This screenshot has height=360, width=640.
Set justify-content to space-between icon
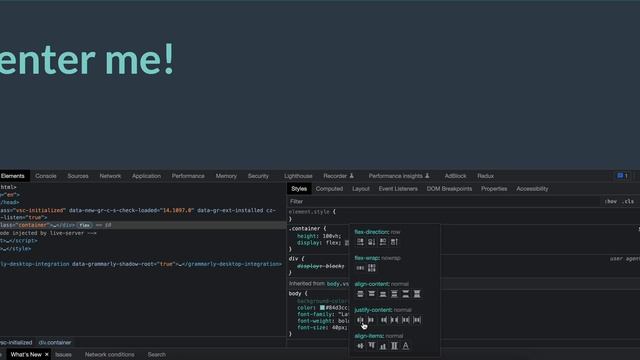(x=394, y=320)
